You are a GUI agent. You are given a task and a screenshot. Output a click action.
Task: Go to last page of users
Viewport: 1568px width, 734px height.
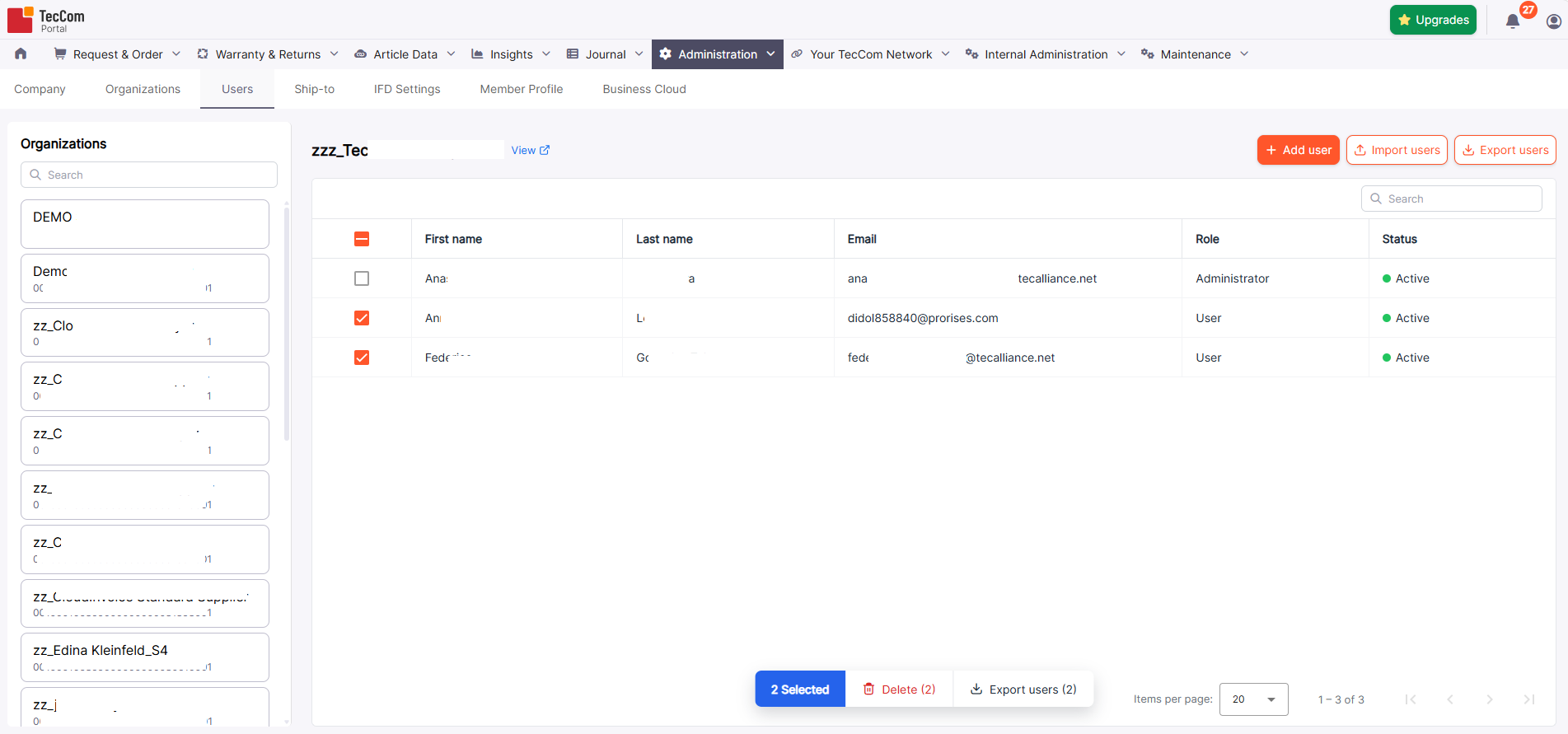[1529, 699]
